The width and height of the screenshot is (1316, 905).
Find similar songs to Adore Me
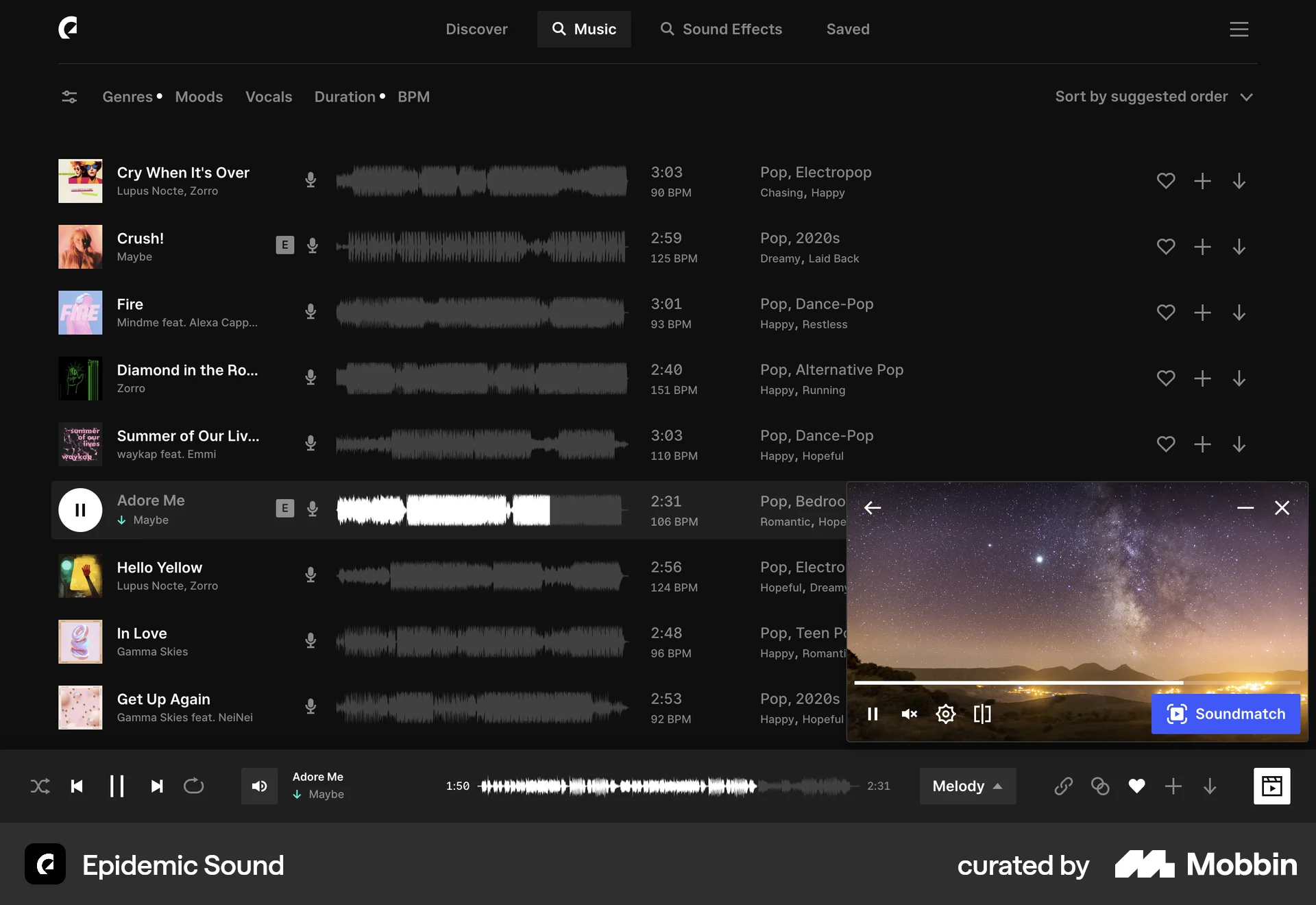pos(1100,786)
